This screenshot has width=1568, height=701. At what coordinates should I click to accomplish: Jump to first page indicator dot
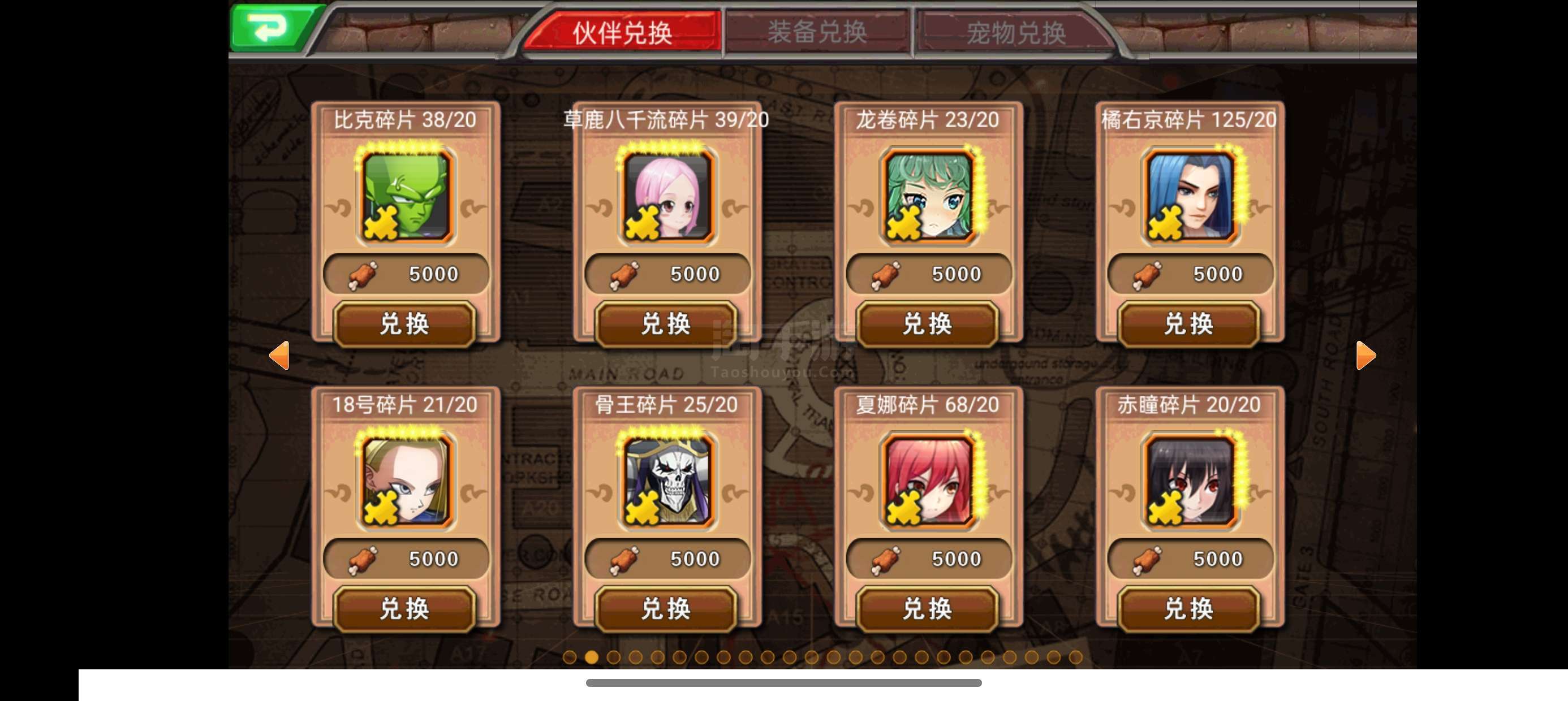[570, 657]
